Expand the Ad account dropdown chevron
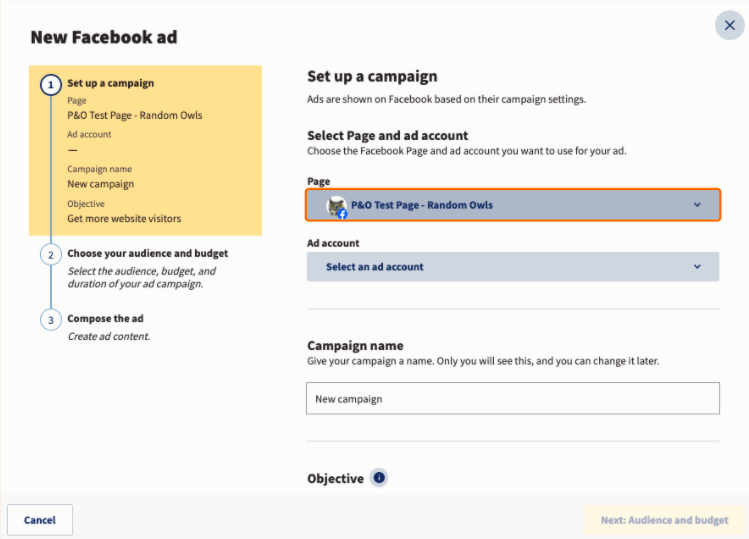This screenshot has width=749, height=539. coord(697,267)
